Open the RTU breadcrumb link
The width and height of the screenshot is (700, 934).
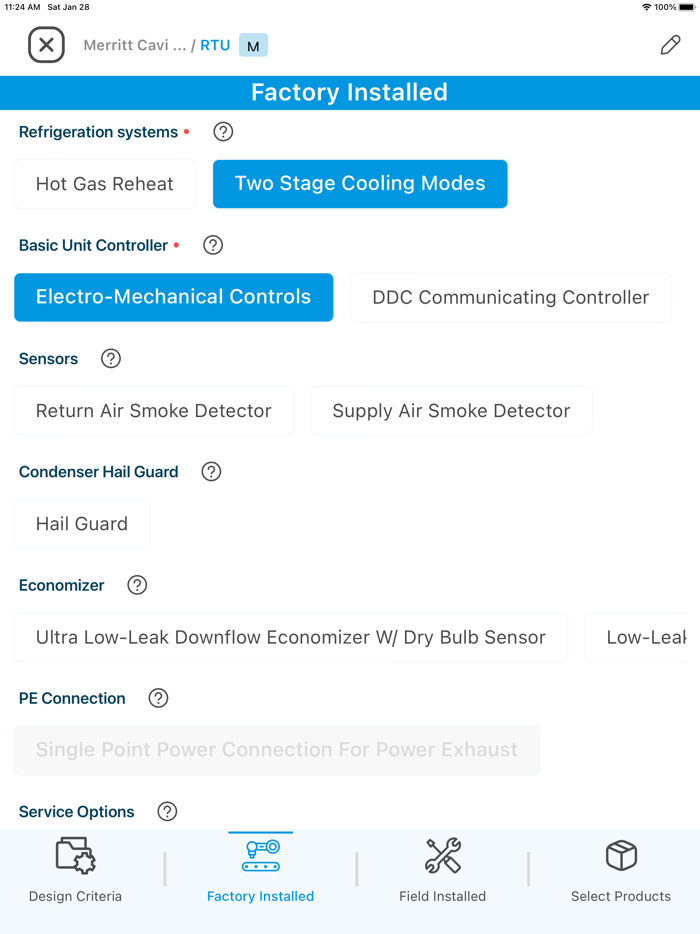click(215, 44)
